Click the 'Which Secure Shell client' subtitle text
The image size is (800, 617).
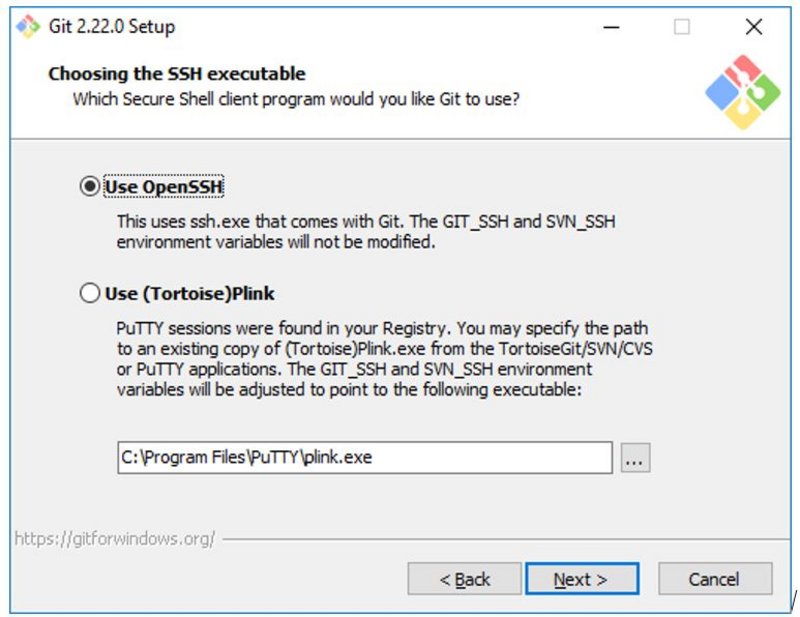point(296,100)
